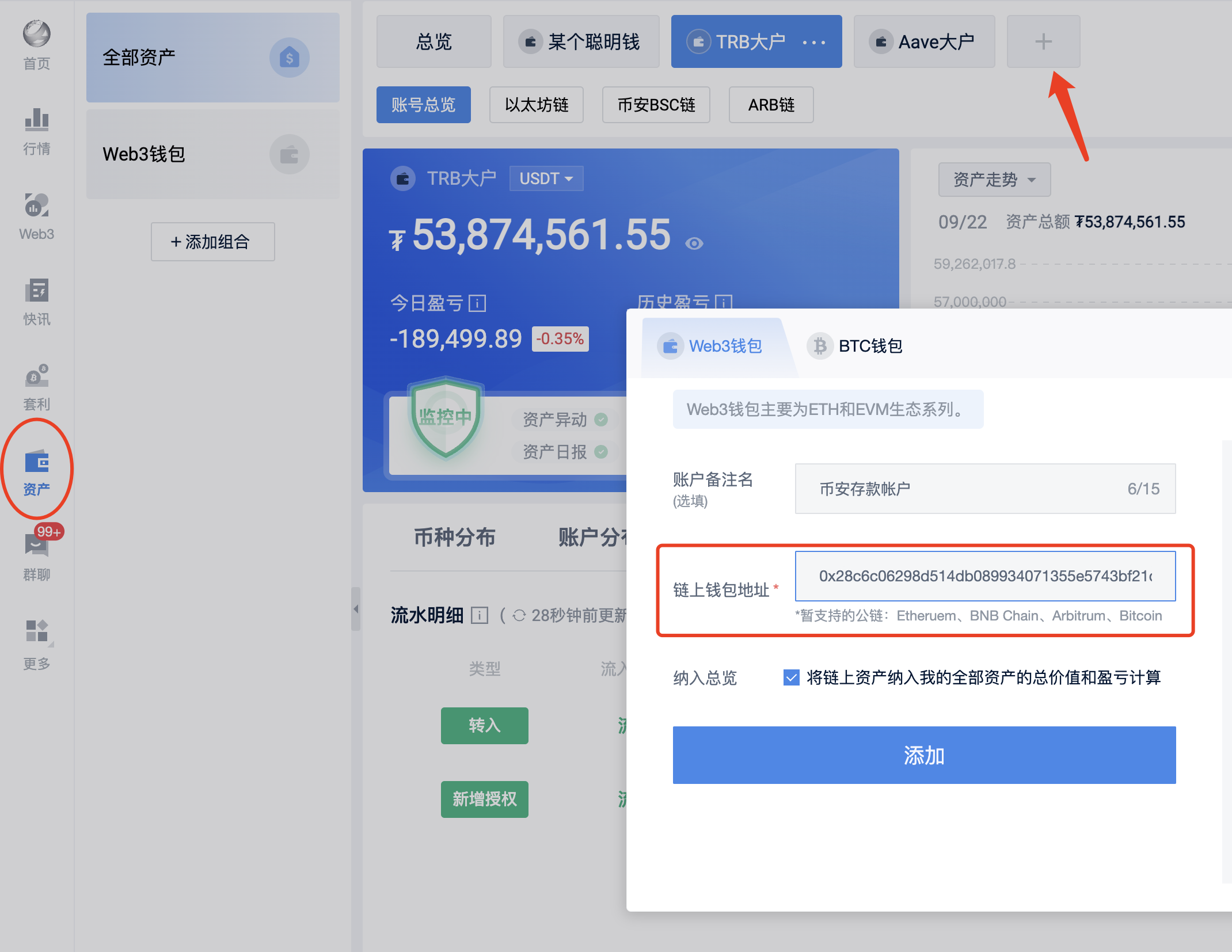Click the 转入 type tag
The height and width of the screenshot is (952, 1232).
coord(484,725)
